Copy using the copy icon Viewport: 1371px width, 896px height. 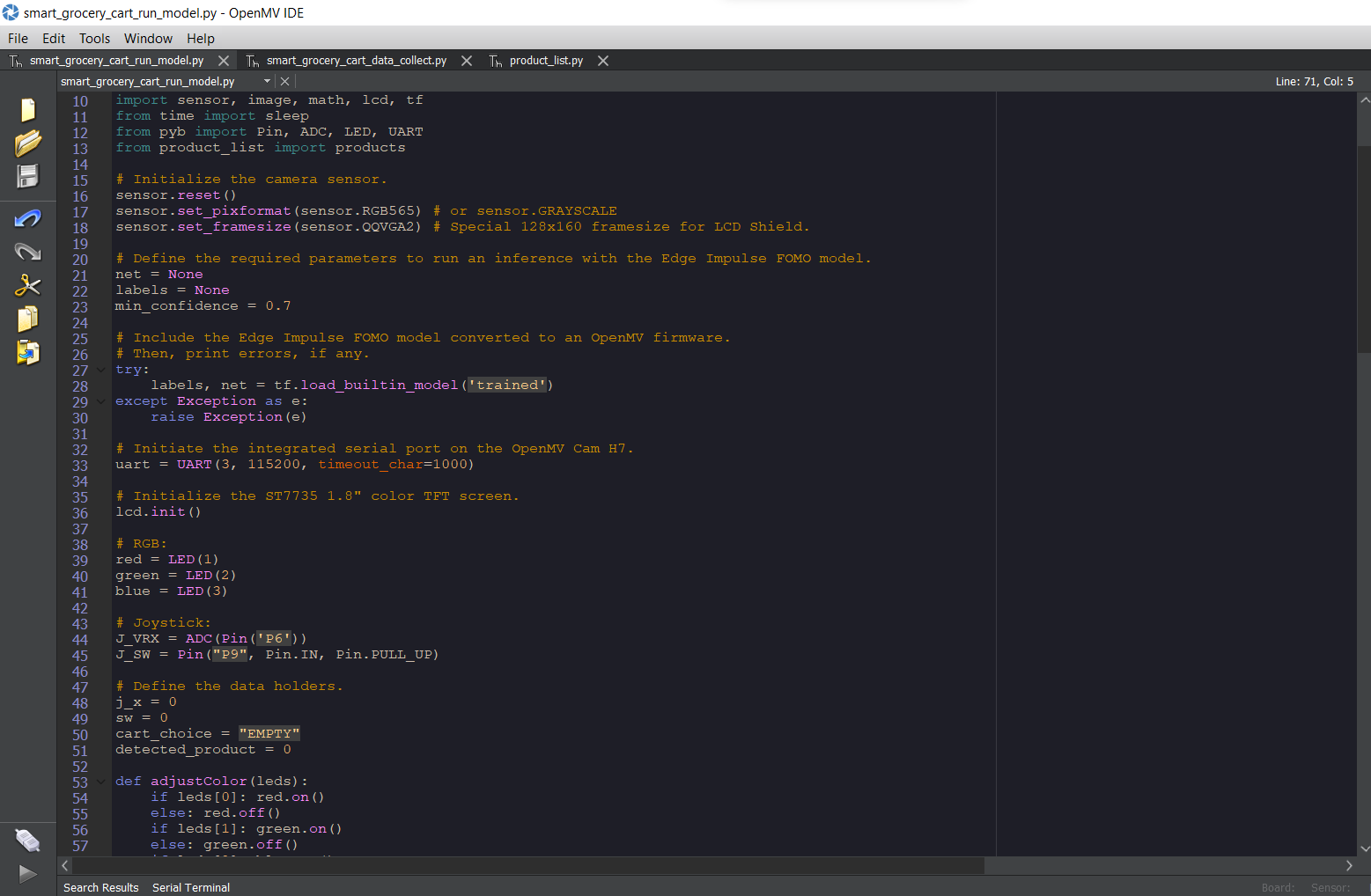(x=27, y=319)
